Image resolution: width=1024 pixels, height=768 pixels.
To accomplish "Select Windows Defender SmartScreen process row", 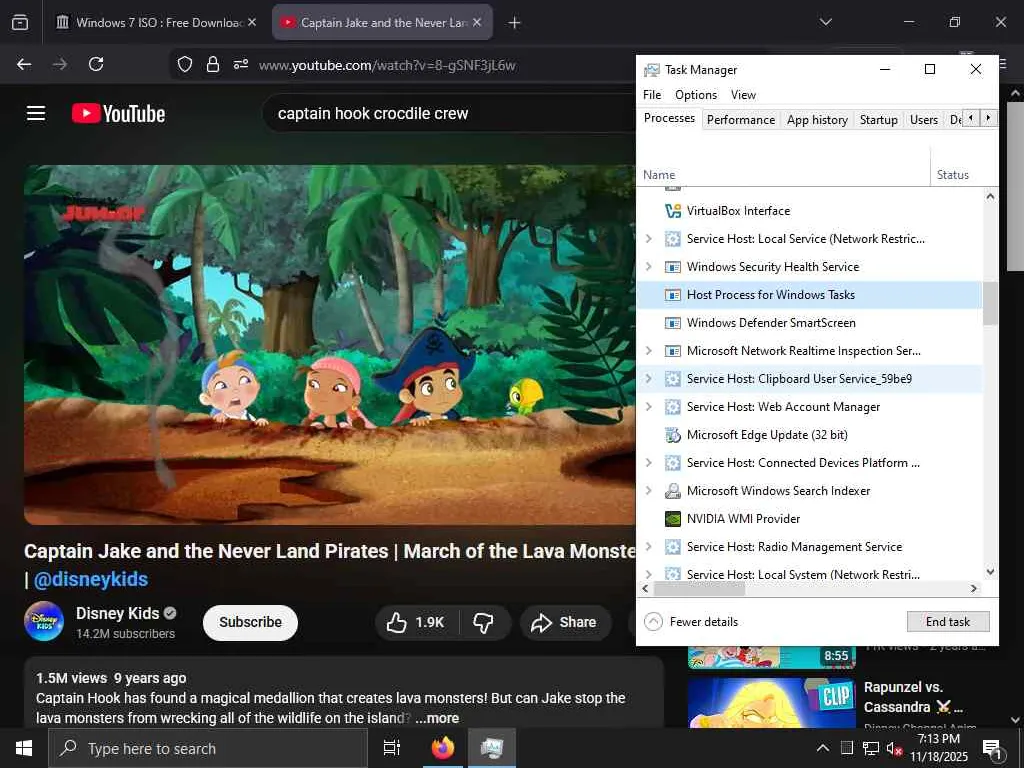I will [809, 323].
